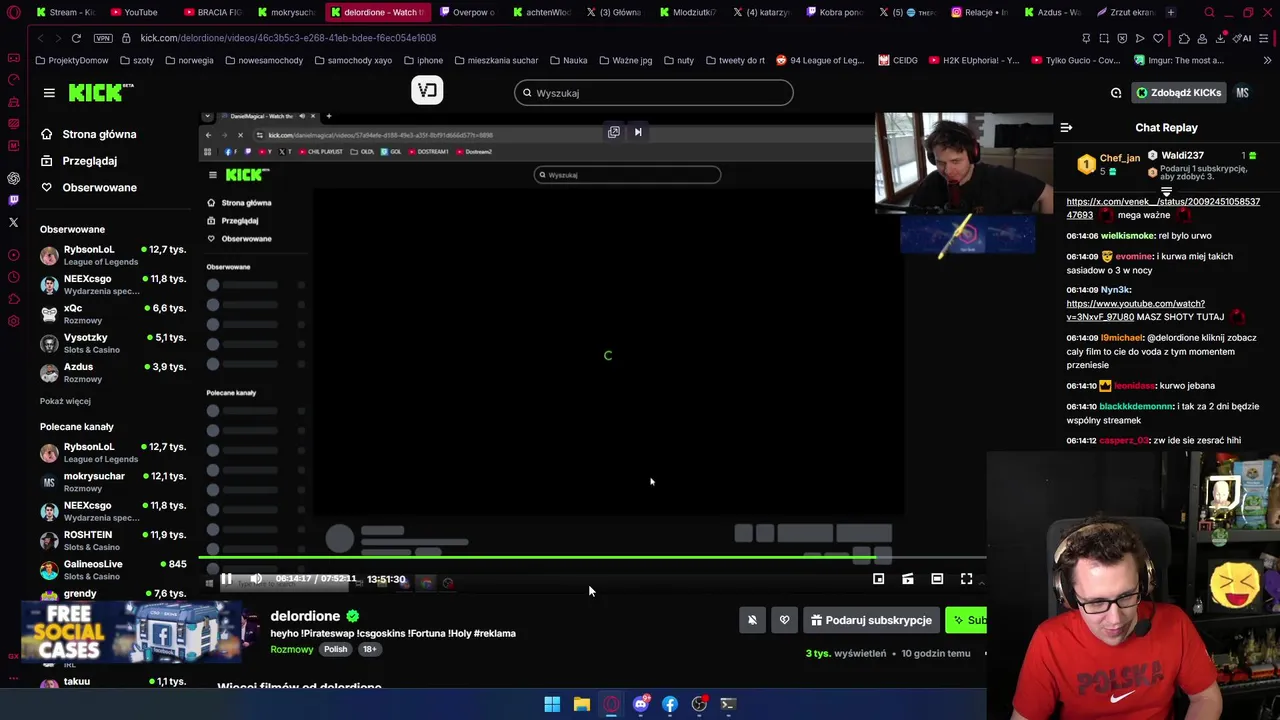
Task: Switch to the YouTube browser tab
Action: point(135,12)
